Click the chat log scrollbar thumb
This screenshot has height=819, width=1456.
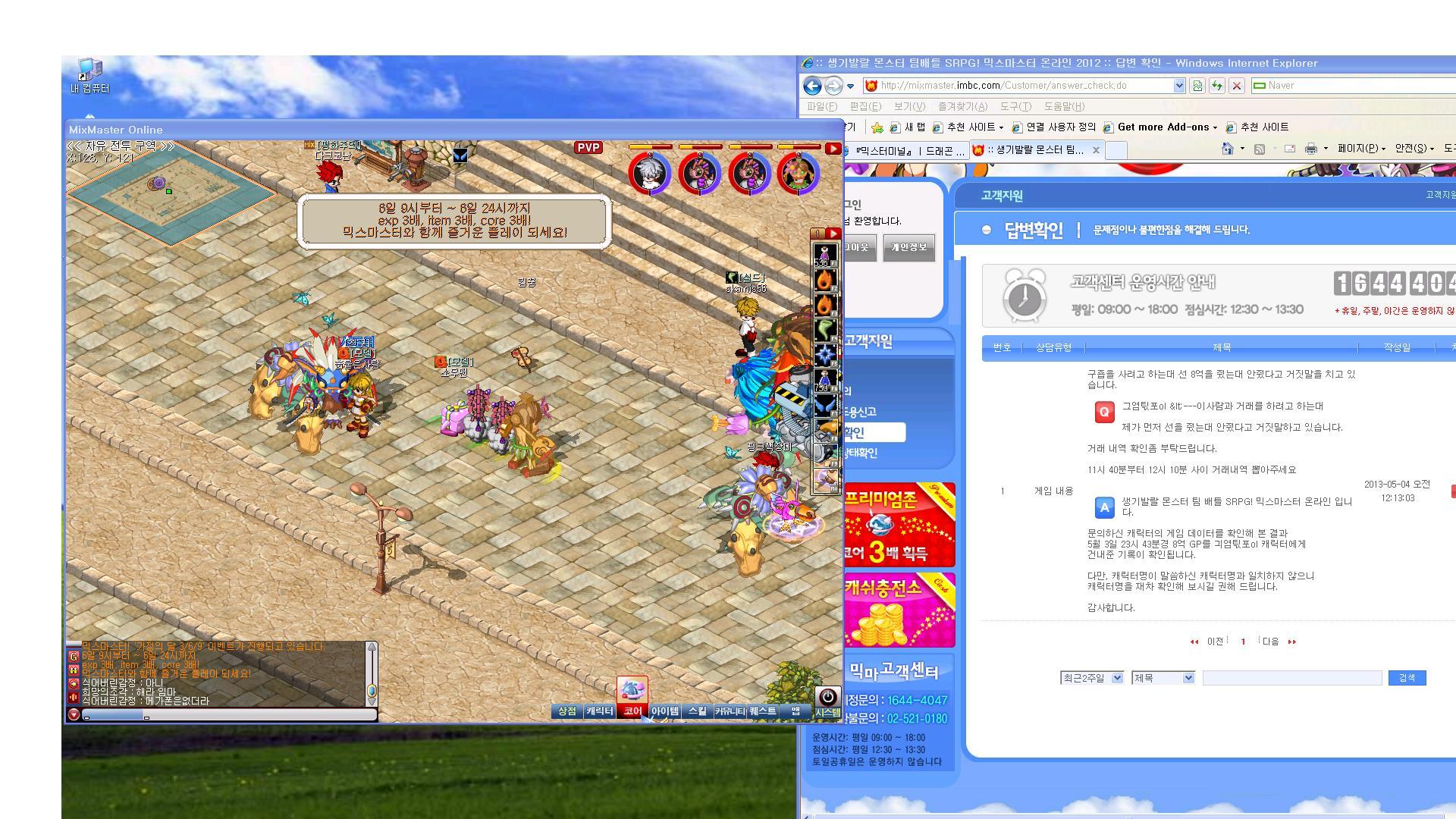pos(372,691)
